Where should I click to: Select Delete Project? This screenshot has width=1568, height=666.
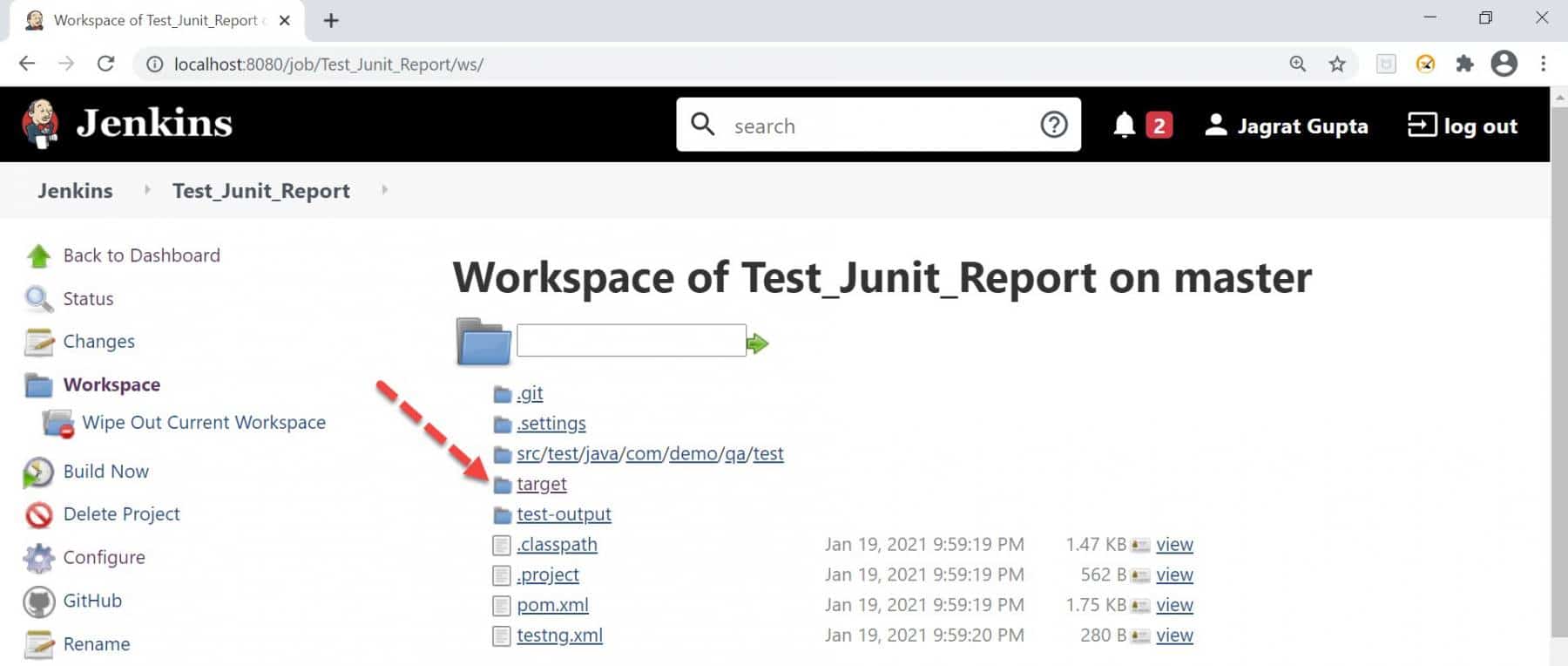tap(121, 514)
